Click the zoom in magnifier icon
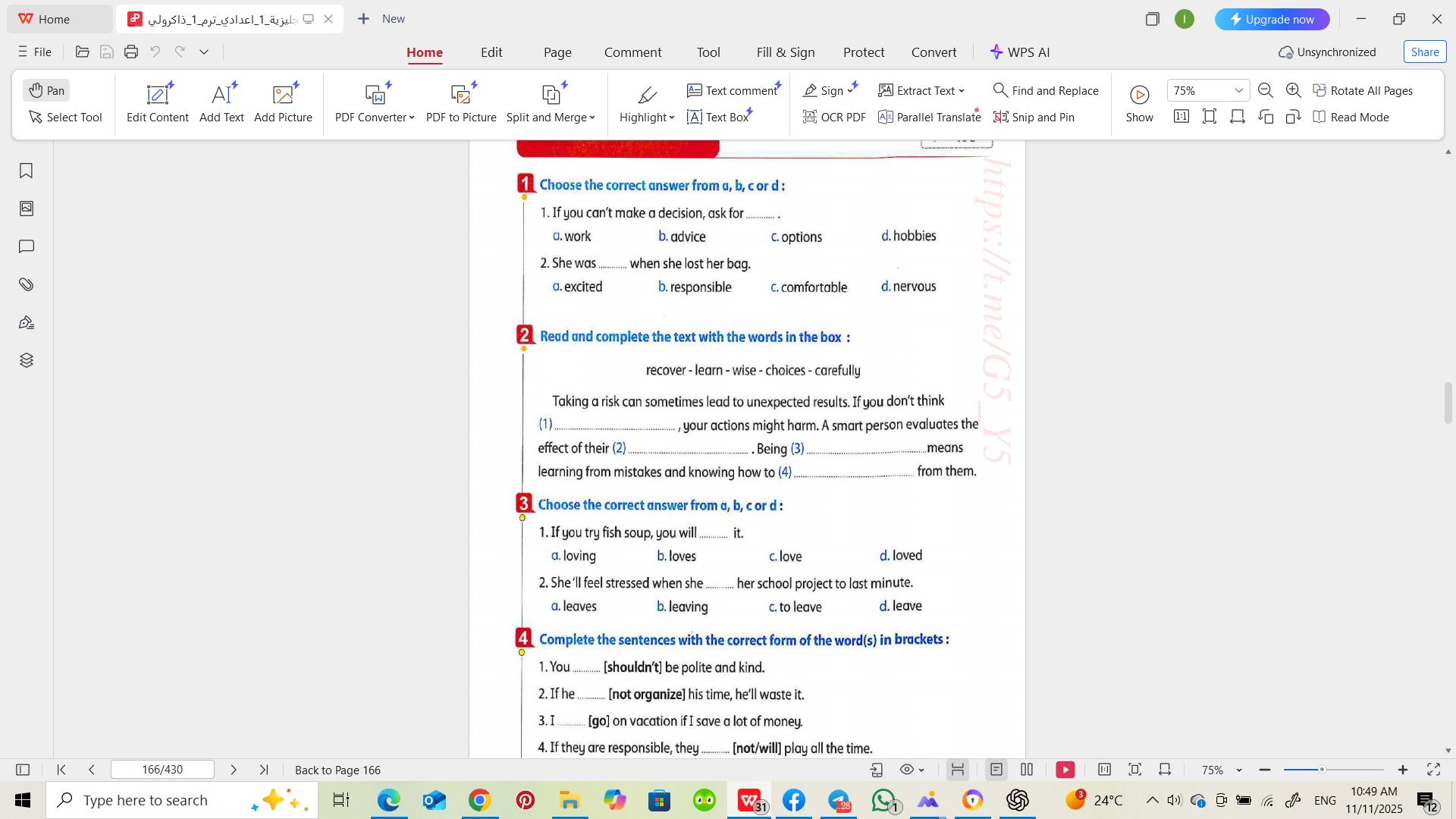Viewport: 1456px width, 819px height. [x=1294, y=90]
